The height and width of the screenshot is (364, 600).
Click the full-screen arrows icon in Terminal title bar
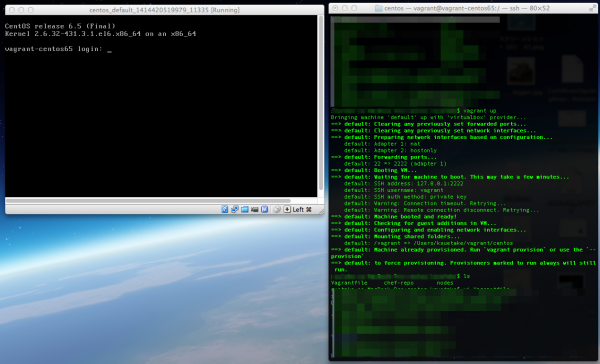(592, 8)
